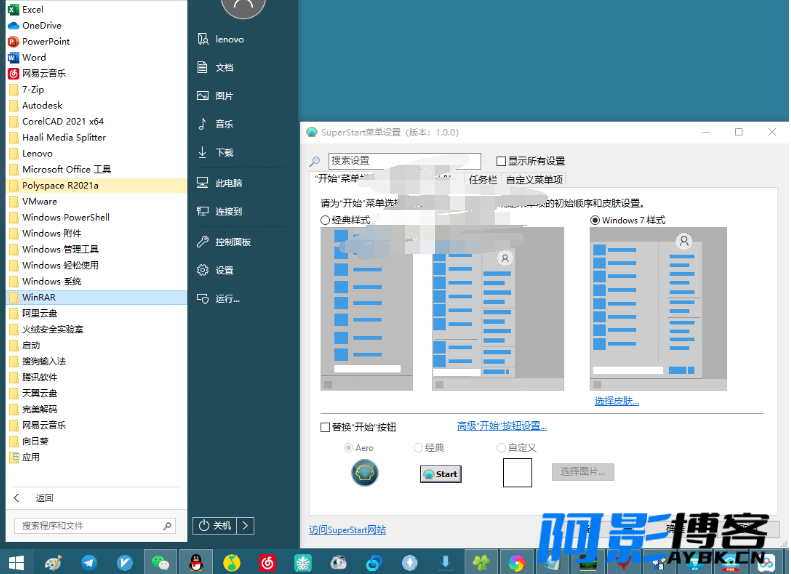Click the search icon in start menu search box
Image resolution: width=791 pixels, height=574 pixels.
coord(167,526)
